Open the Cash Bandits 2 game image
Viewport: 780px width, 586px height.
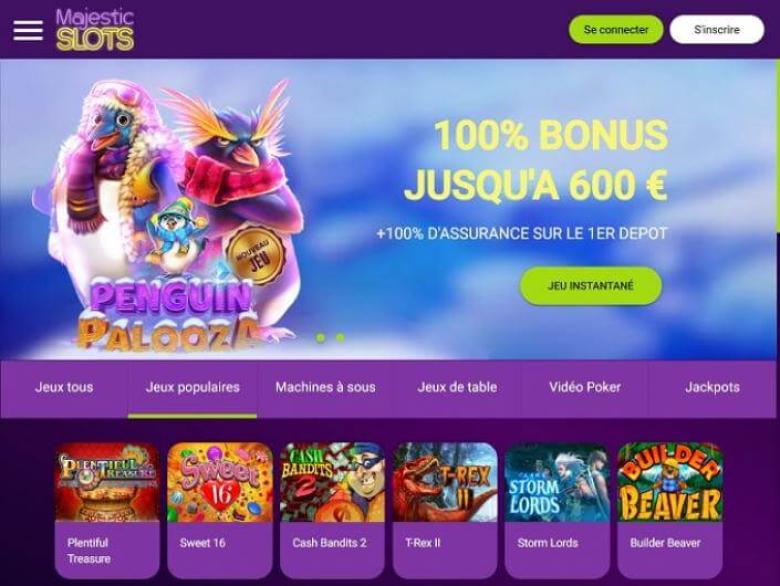pyautogui.click(x=332, y=482)
